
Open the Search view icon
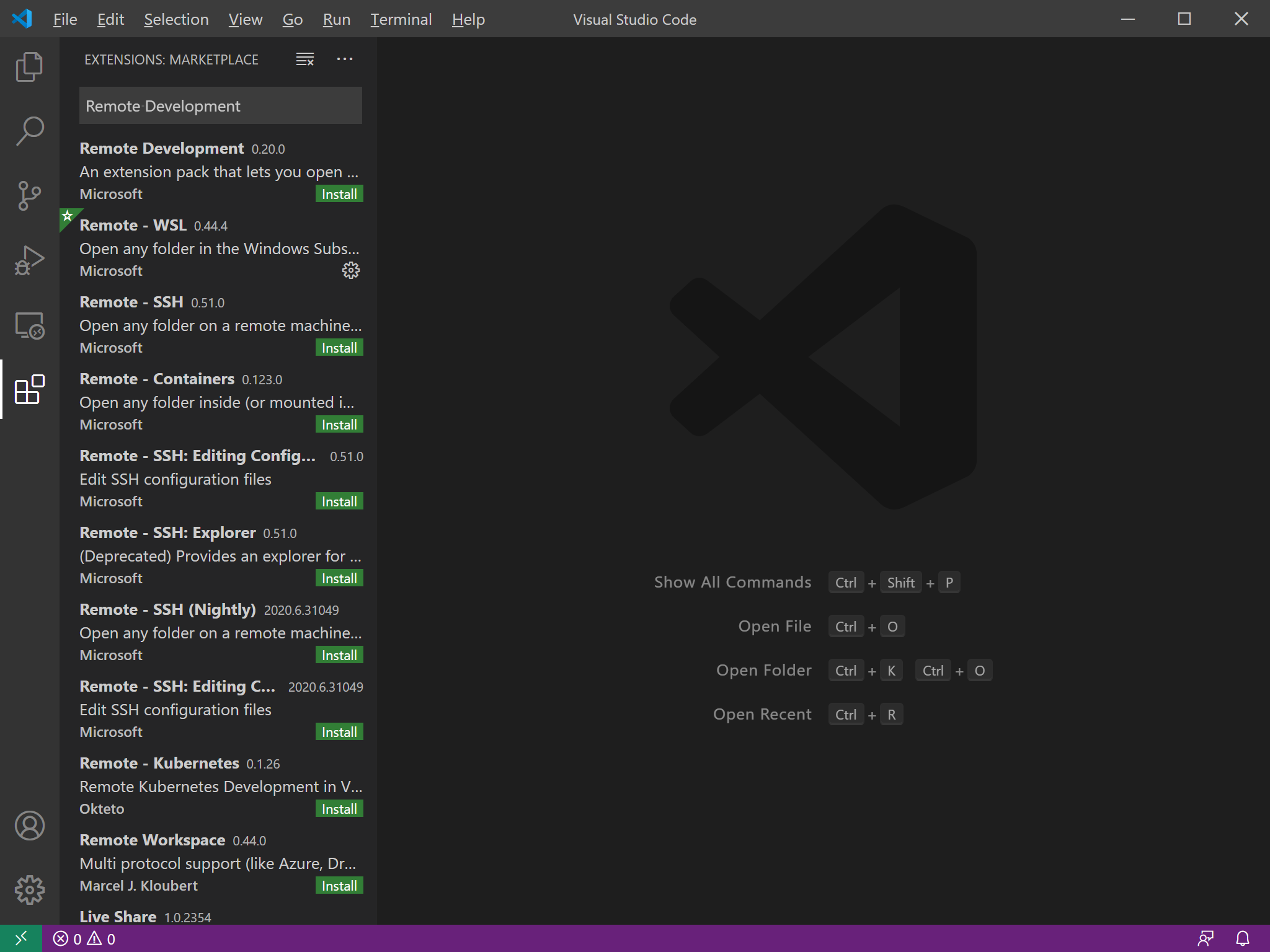point(29,131)
